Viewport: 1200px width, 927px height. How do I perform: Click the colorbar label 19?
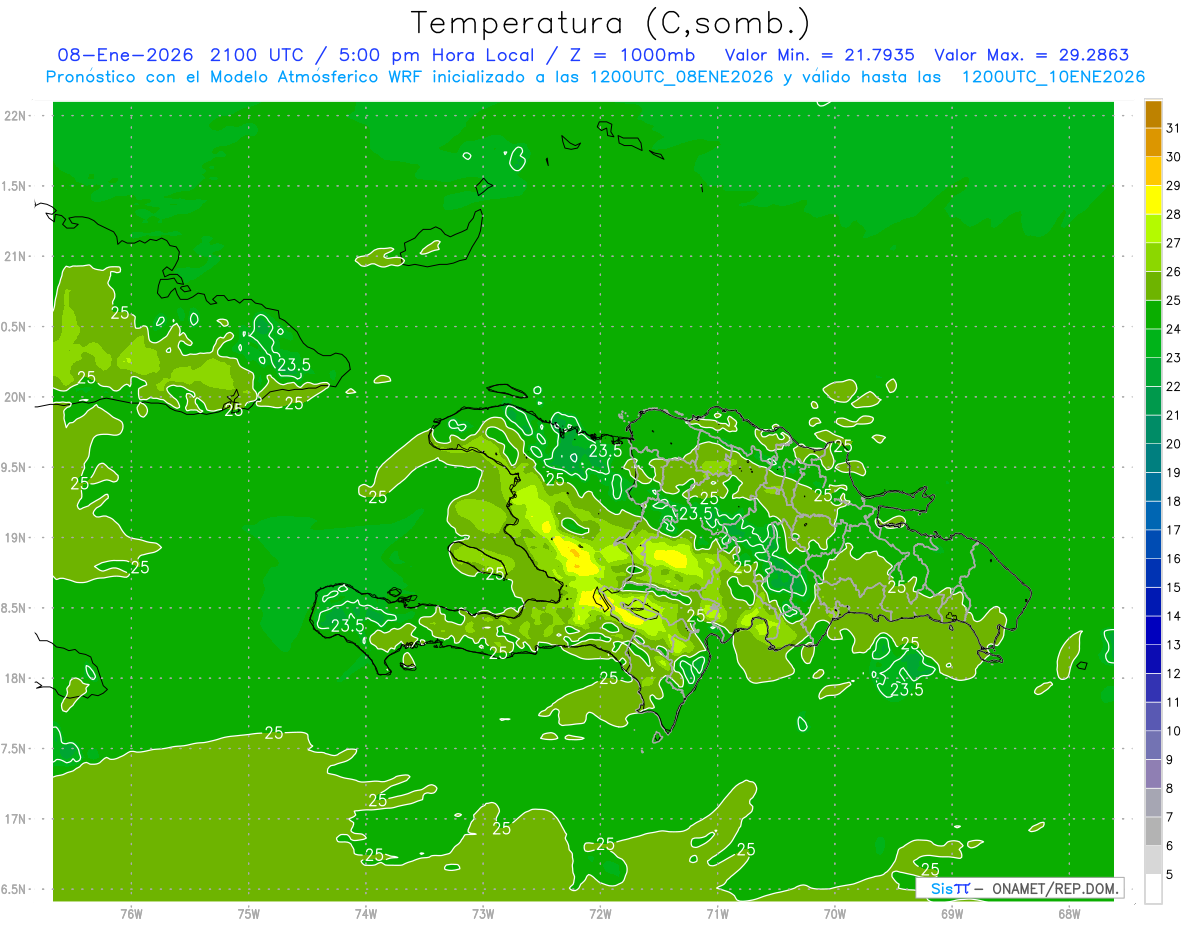click(1173, 472)
